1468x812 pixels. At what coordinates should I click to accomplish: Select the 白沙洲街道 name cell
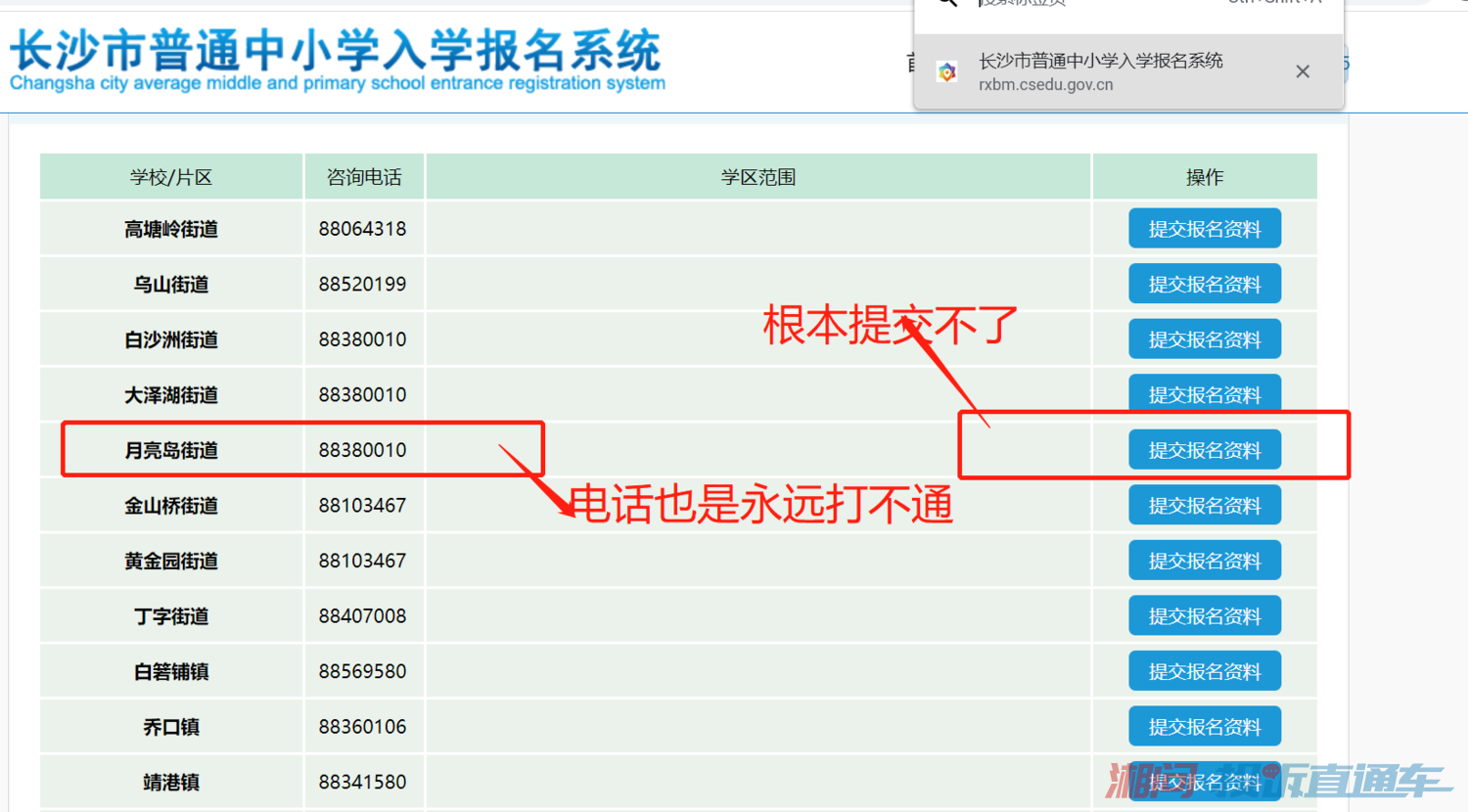(171, 339)
